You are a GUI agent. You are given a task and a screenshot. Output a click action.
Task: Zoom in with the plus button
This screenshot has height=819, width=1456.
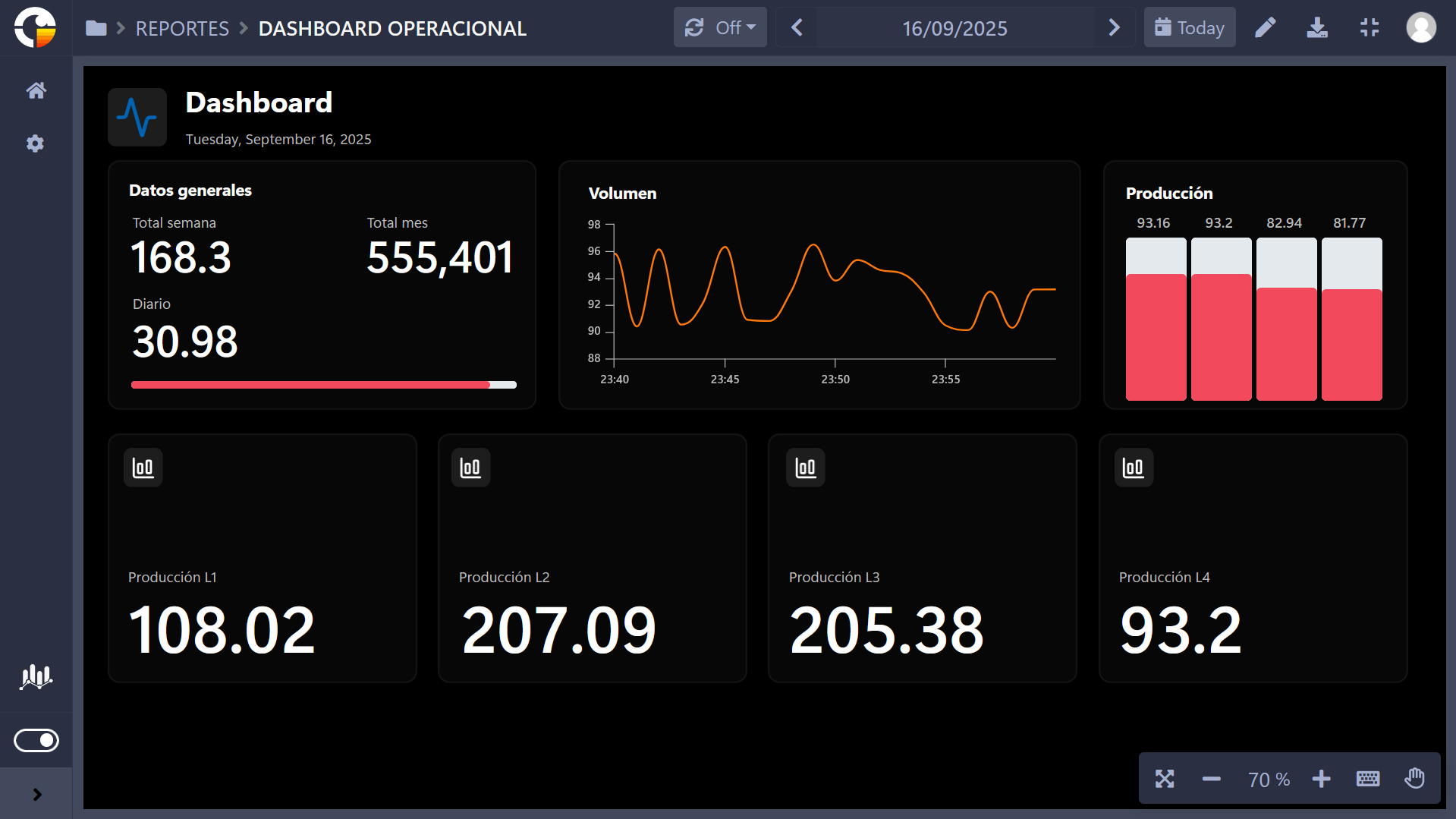[1321, 779]
